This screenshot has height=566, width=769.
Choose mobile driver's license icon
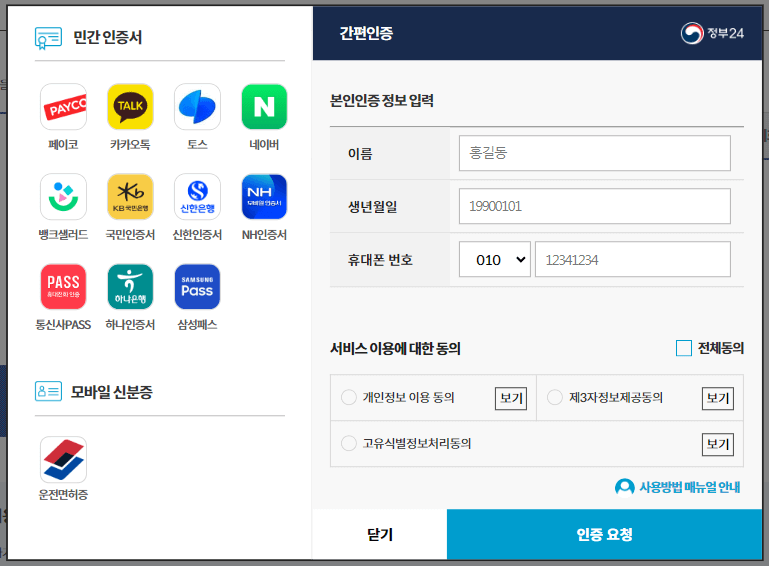[x=63, y=460]
